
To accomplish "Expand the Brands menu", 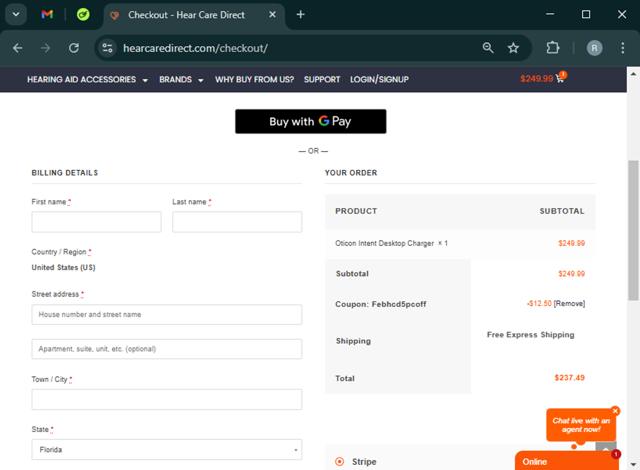I will pos(181,80).
